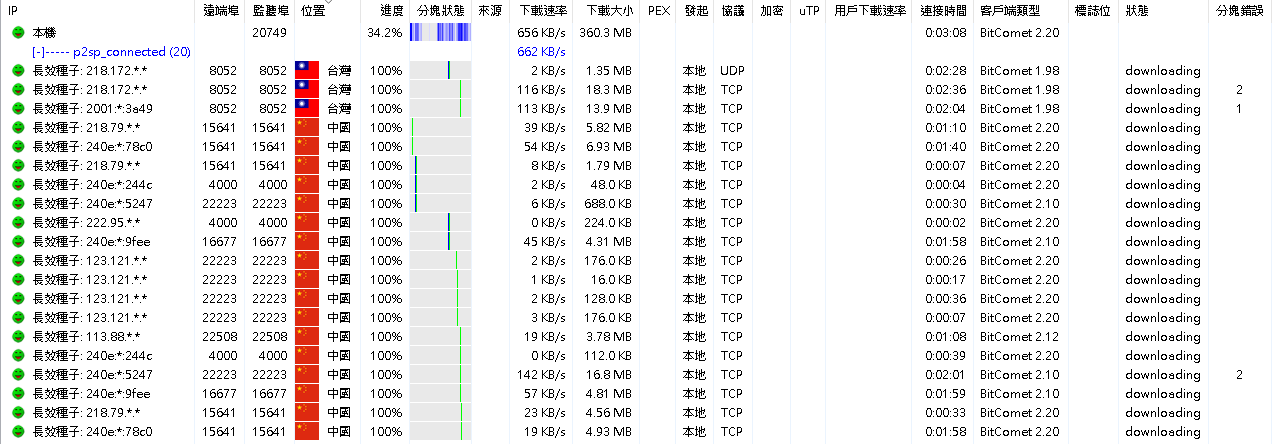
Task: Click the '360.3 MB' download size cell
Action: [605, 33]
